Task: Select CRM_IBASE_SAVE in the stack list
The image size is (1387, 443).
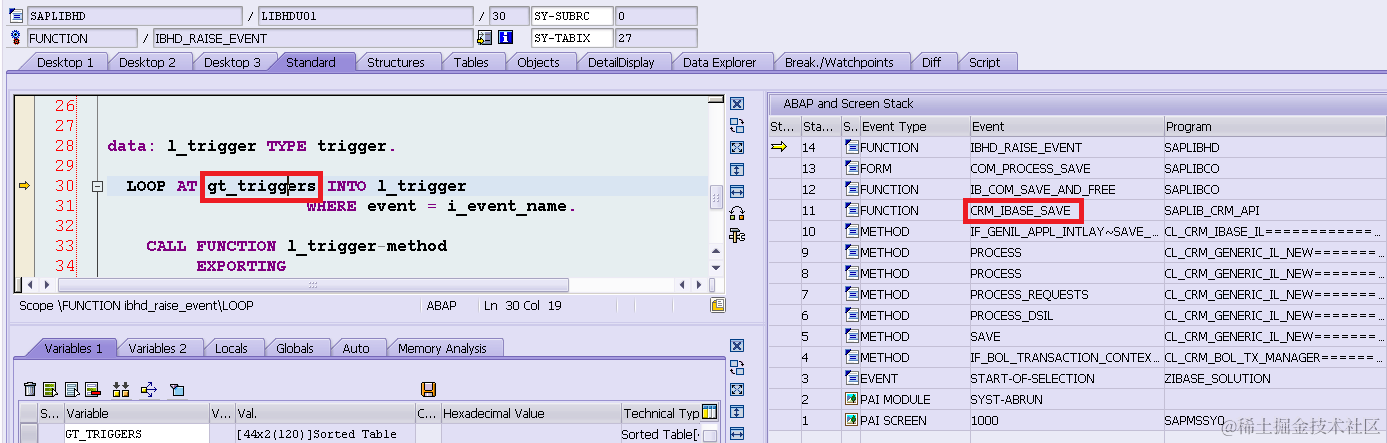Action: 1020,210
